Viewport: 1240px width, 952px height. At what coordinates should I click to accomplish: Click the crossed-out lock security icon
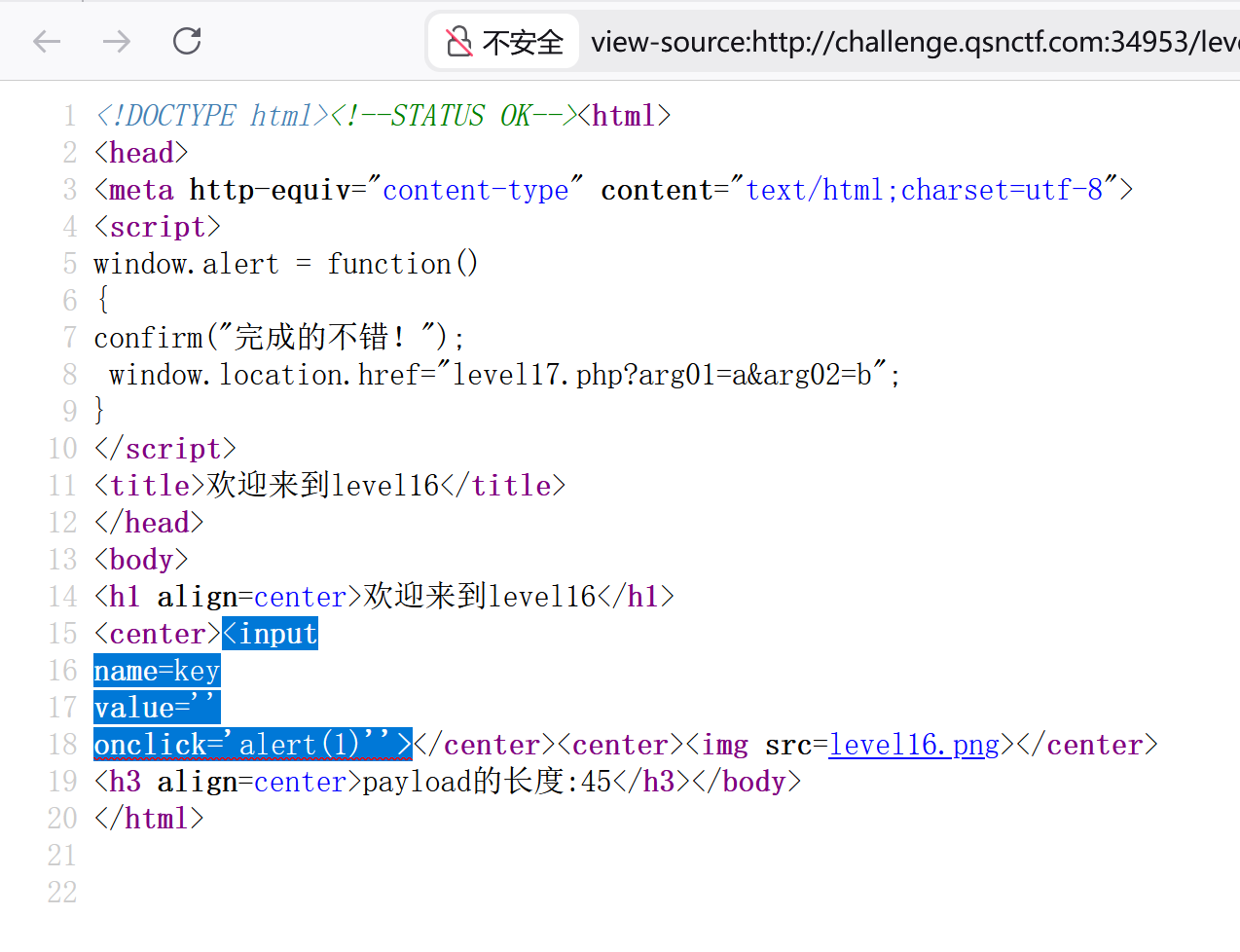click(458, 42)
